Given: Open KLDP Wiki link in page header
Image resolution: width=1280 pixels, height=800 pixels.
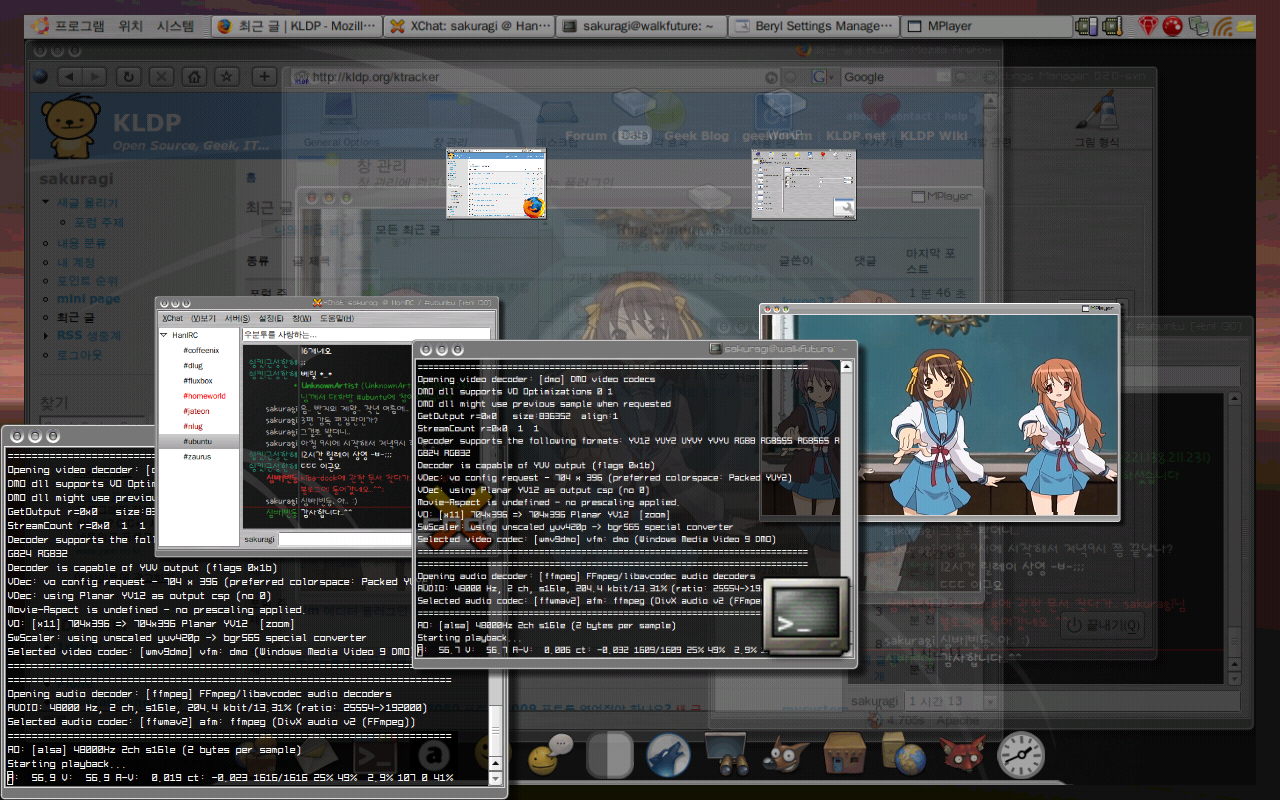Looking at the screenshot, I should coord(934,136).
